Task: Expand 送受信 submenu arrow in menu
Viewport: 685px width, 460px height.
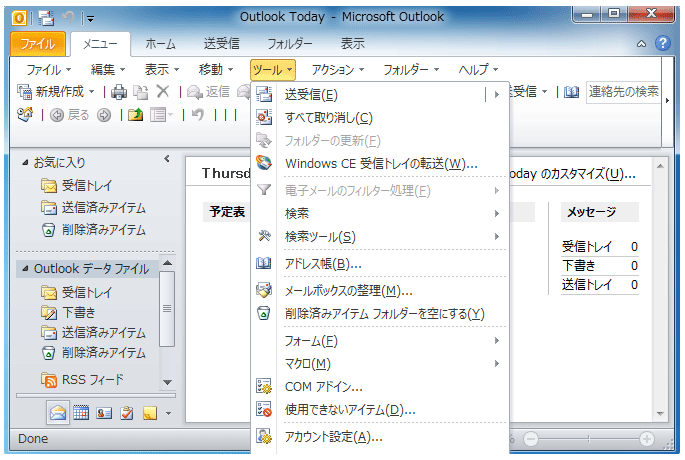Action: point(497,94)
